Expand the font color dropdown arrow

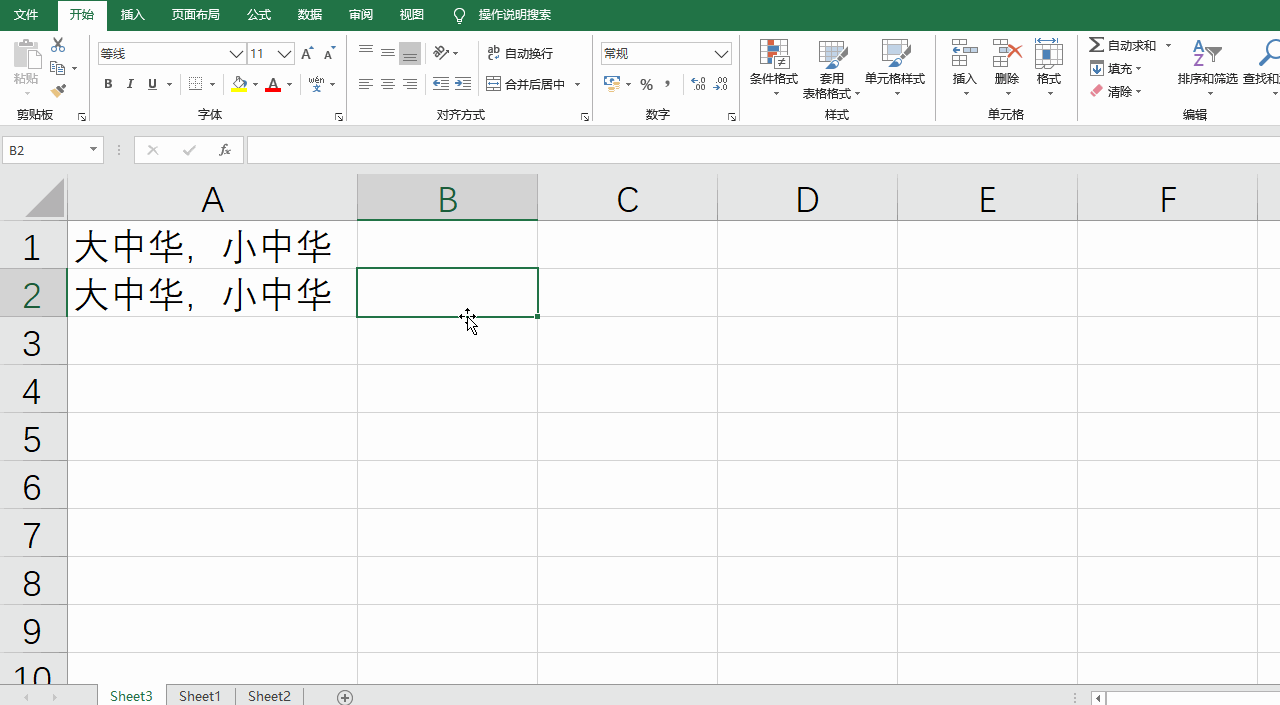click(289, 84)
